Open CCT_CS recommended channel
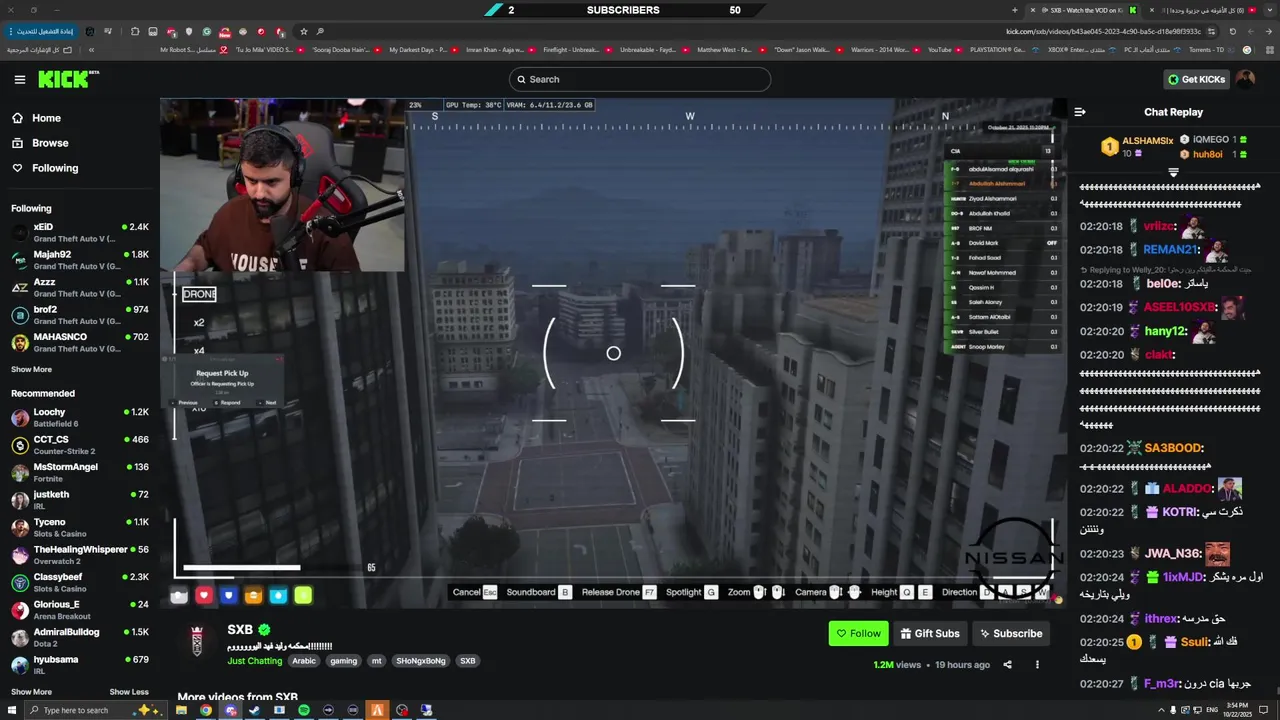Image resolution: width=1280 pixels, height=720 pixels. (x=80, y=445)
